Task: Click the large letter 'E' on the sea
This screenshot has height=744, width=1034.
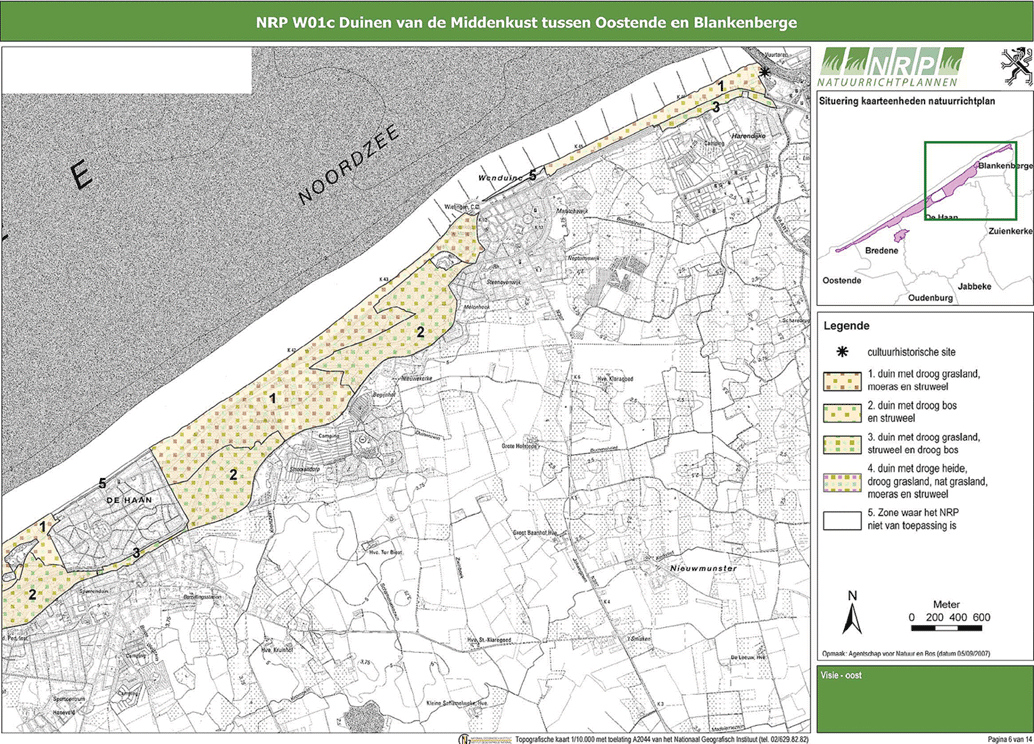Action: pos(80,175)
